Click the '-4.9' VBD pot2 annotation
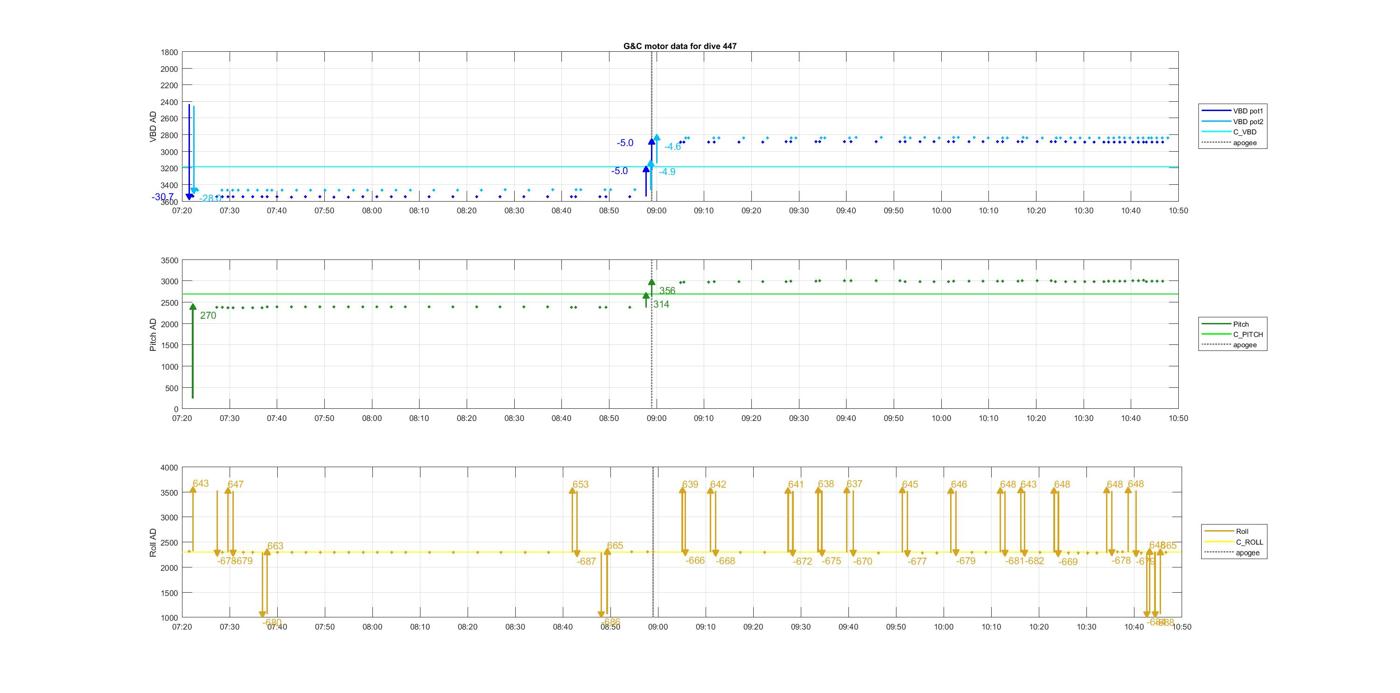 click(667, 172)
